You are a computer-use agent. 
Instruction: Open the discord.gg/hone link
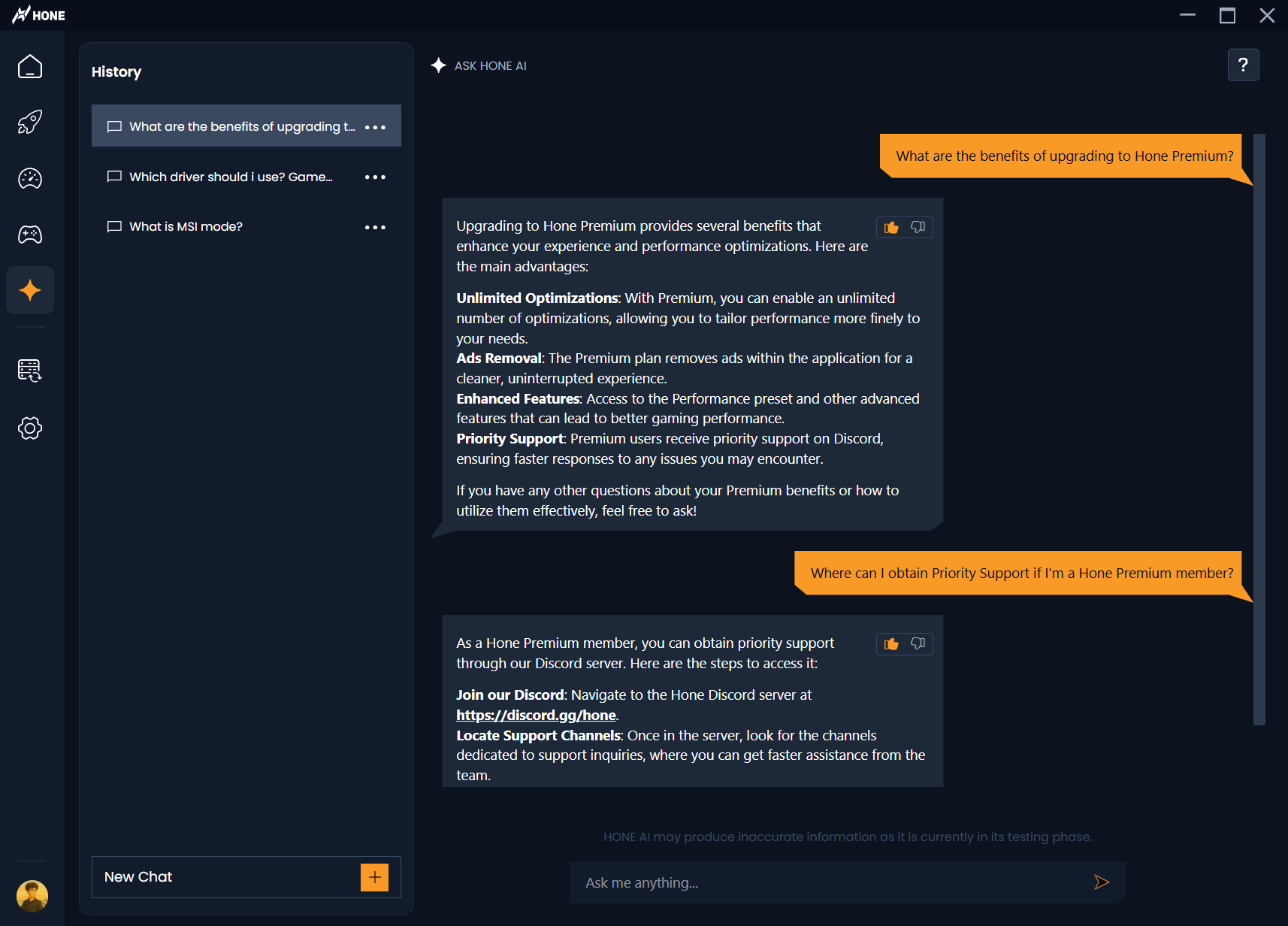(x=536, y=716)
